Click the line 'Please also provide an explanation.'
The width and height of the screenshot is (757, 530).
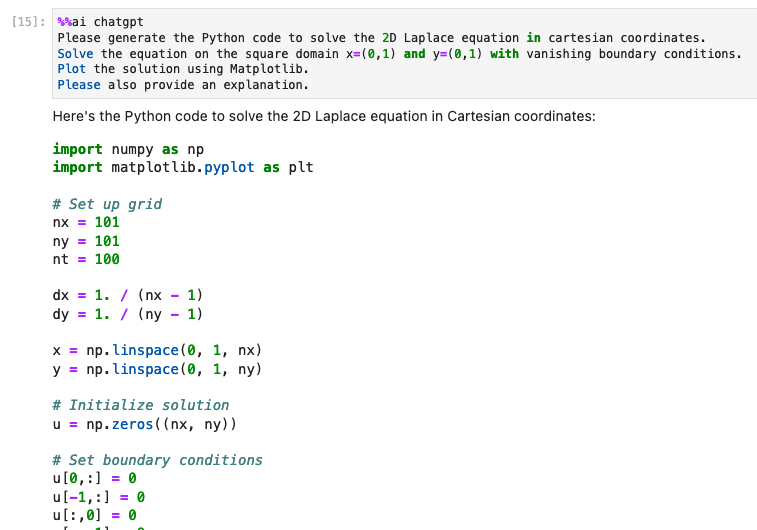[183, 85]
